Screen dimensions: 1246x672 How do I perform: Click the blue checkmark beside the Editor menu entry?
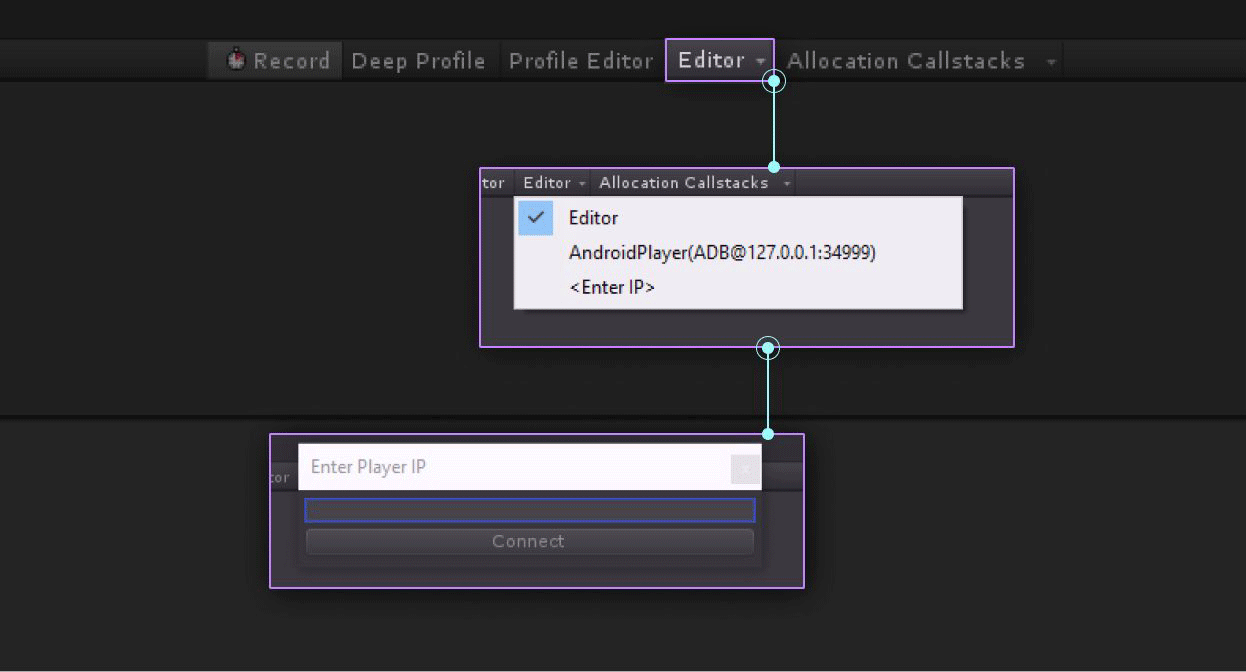(x=536, y=217)
